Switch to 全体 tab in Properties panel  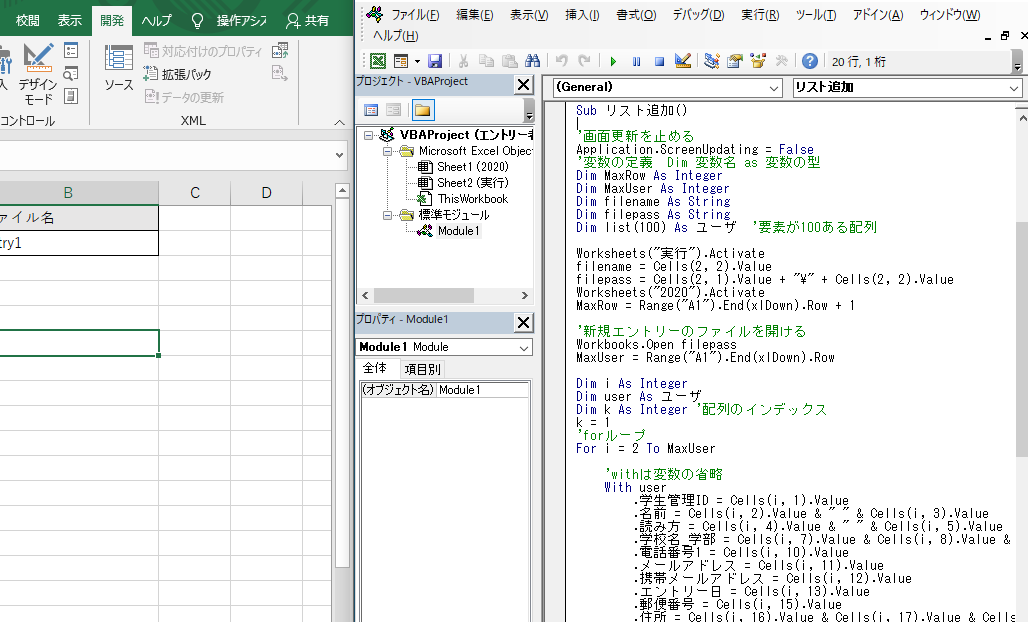(x=375, y=368)
